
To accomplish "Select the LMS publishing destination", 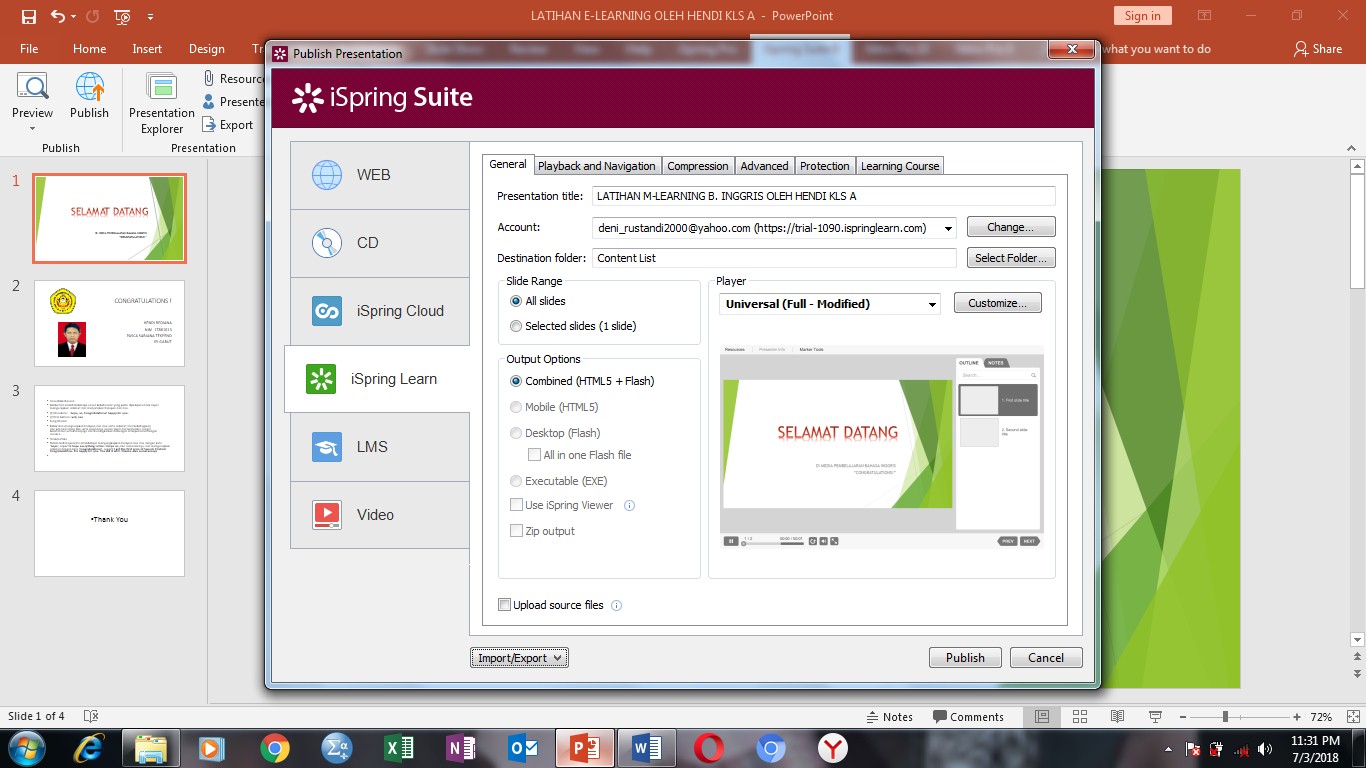I will [x=380, y=447].
